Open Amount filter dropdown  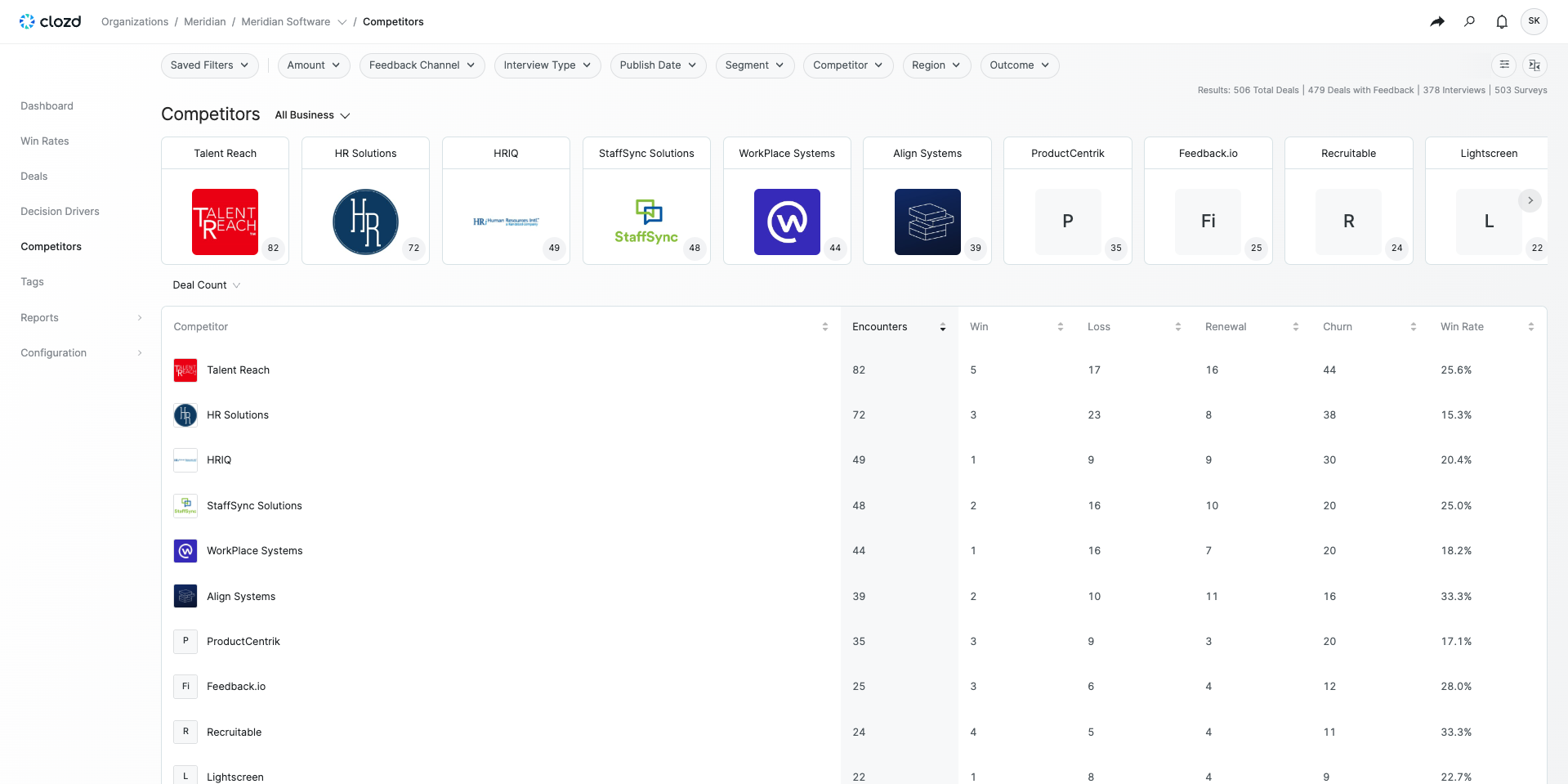[314, 65]
